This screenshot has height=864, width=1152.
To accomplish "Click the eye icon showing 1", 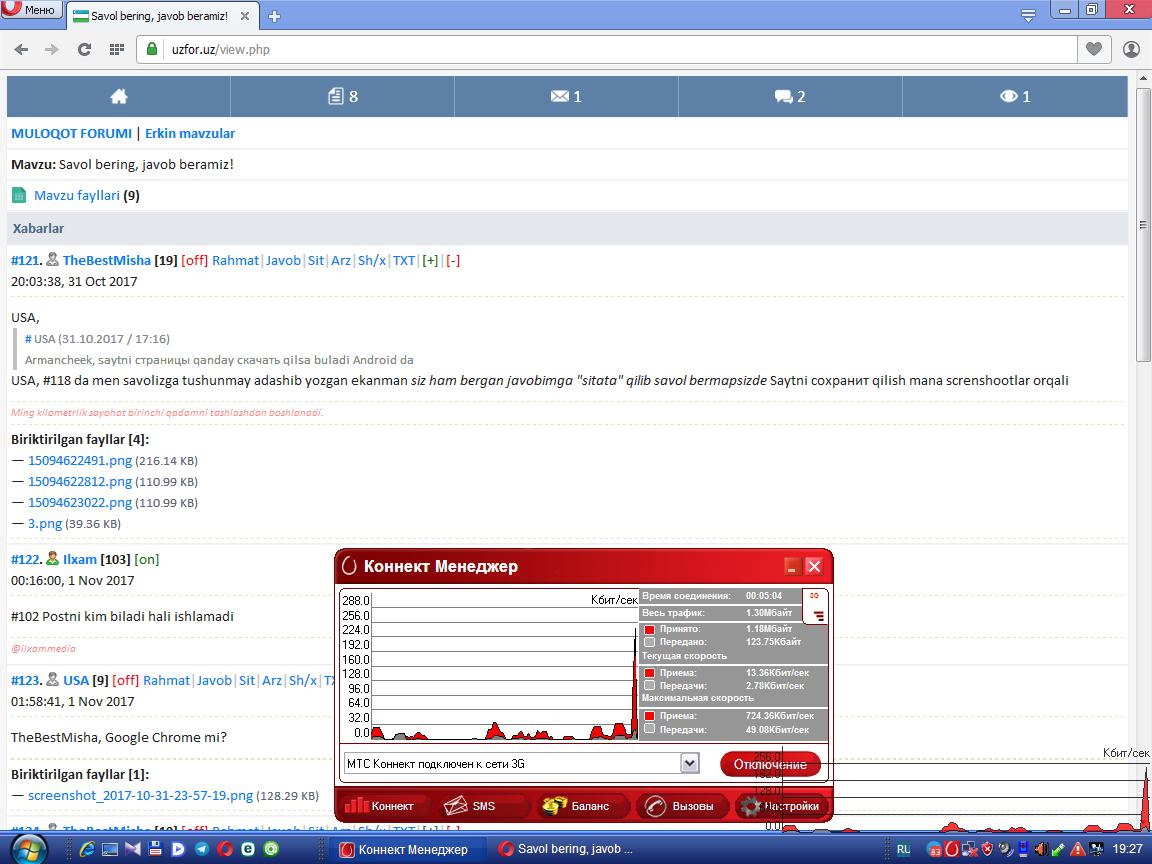I will point(1014,96).
